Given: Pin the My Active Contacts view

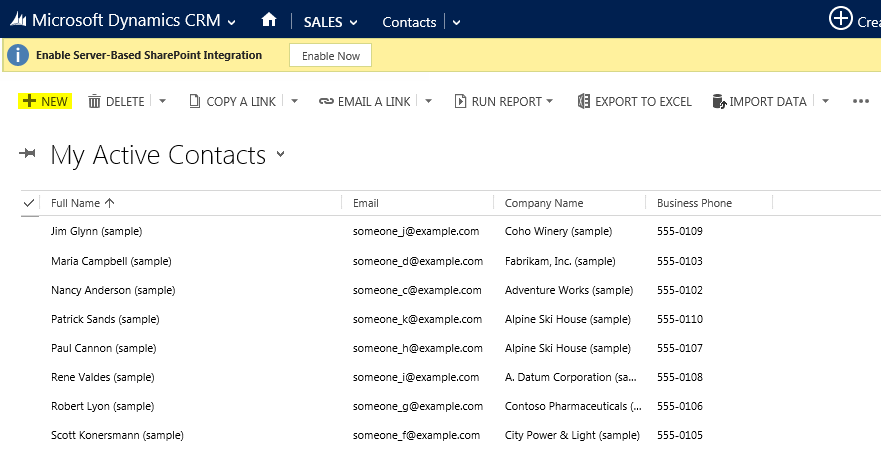Looking at the screenshot, I should pos(27,153).
